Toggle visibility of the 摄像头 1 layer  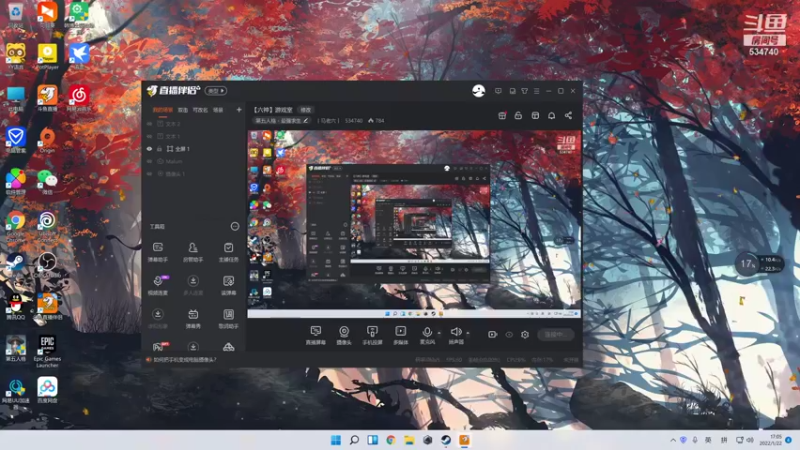[149, 174]
